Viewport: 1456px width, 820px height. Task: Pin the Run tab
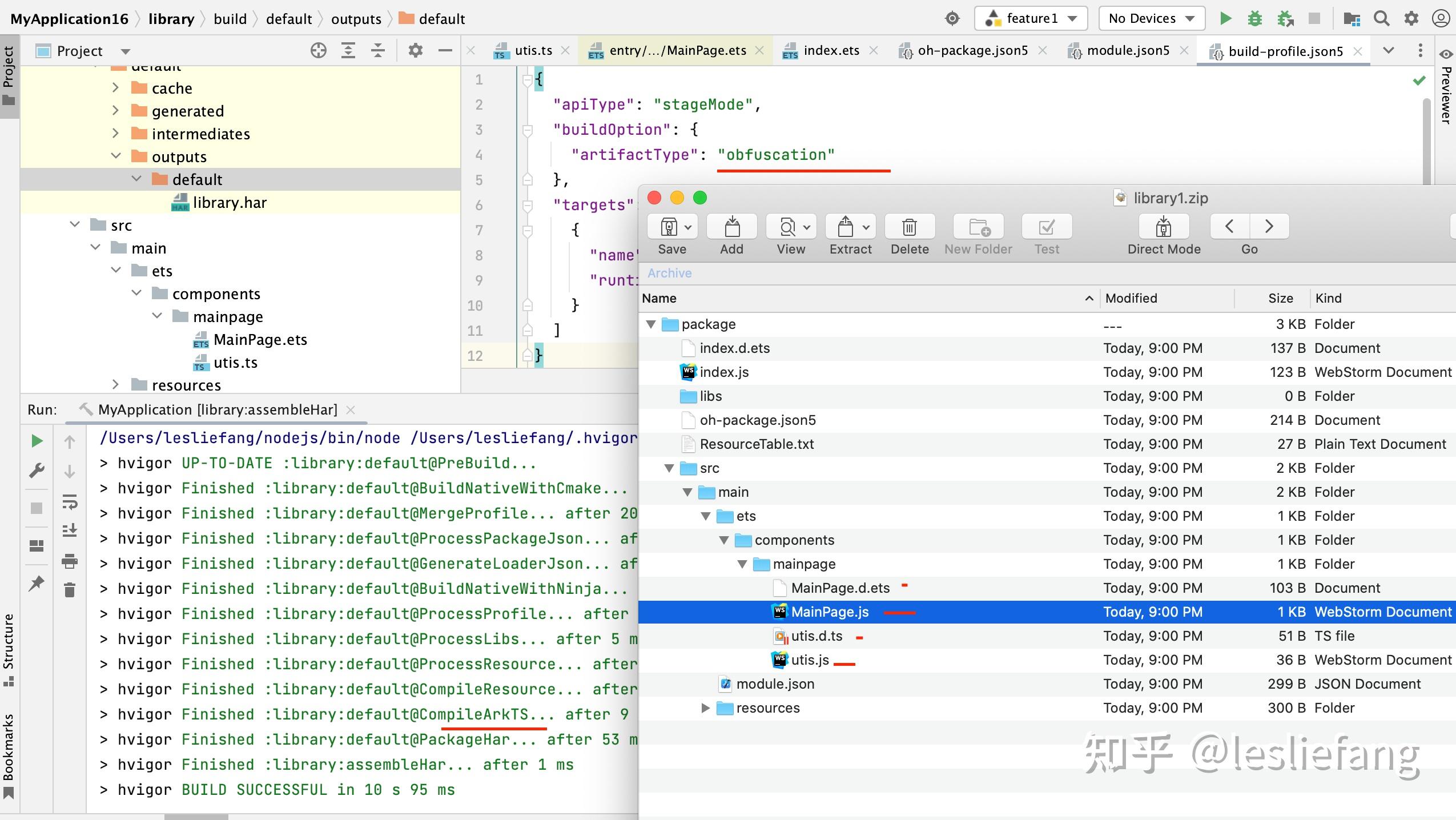[37, 584]
